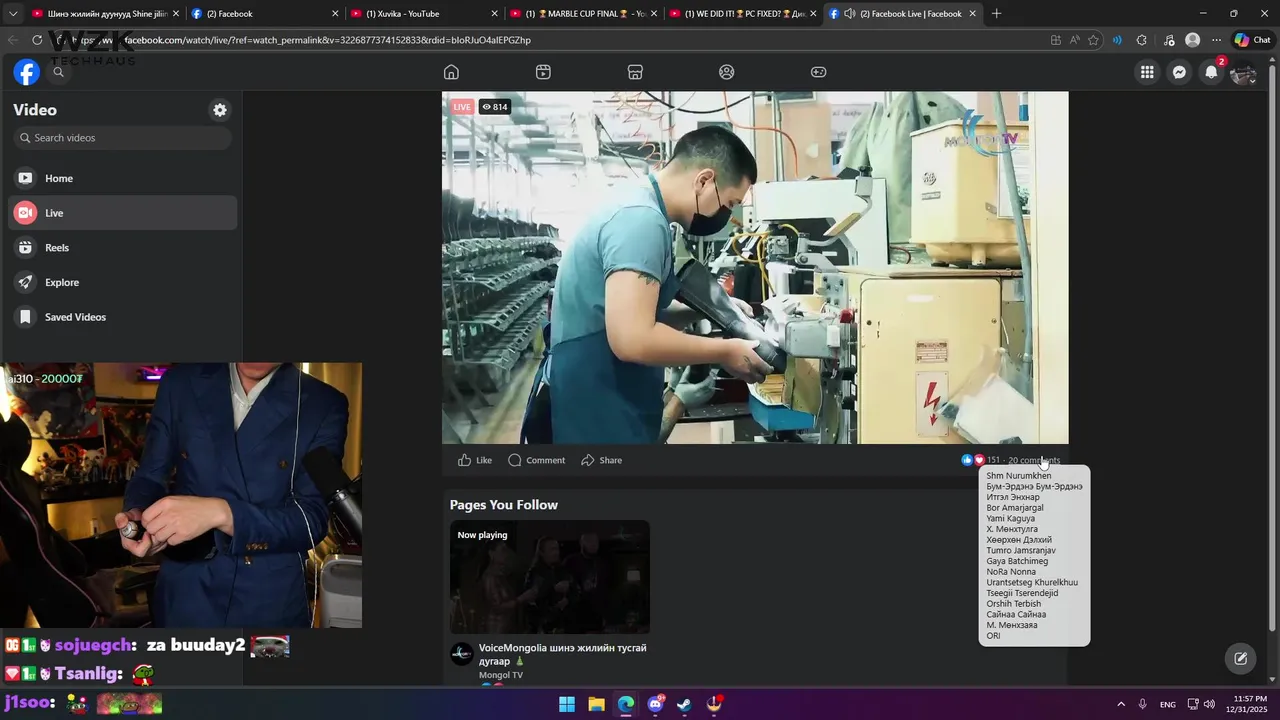Open the Copilot Chat button
Viewport: 1280px width, 720px height.
pyautogui.click(x=1253, y=40)
